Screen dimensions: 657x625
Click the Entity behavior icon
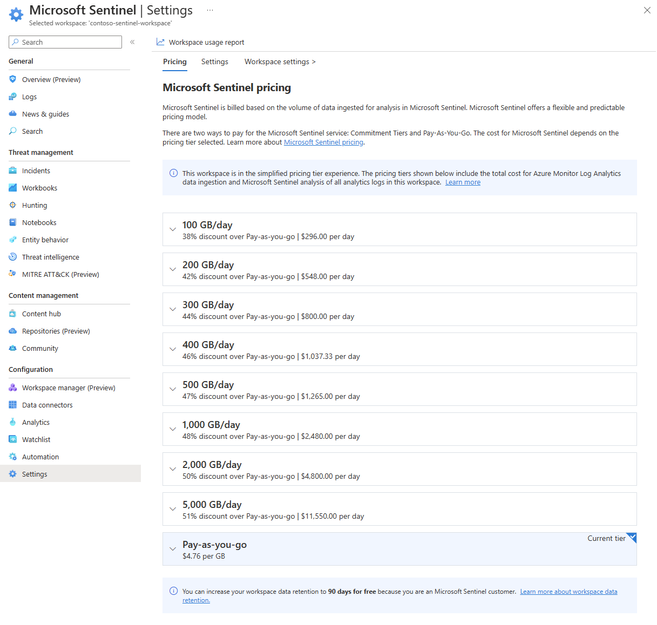(x=13, y=240)
